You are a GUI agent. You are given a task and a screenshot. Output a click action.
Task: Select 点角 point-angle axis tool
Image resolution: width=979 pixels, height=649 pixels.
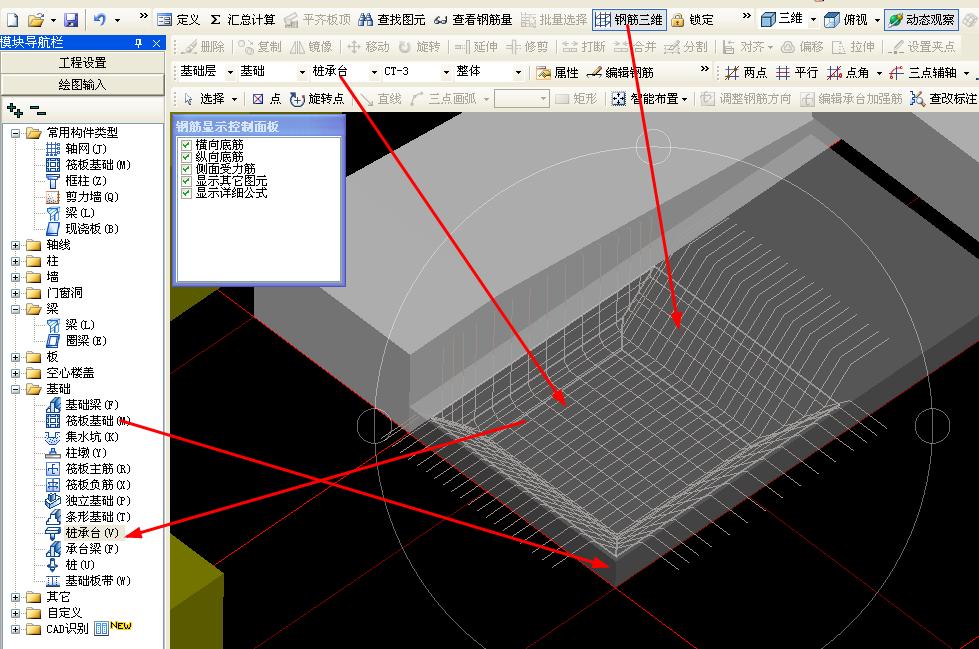(848, 72)
